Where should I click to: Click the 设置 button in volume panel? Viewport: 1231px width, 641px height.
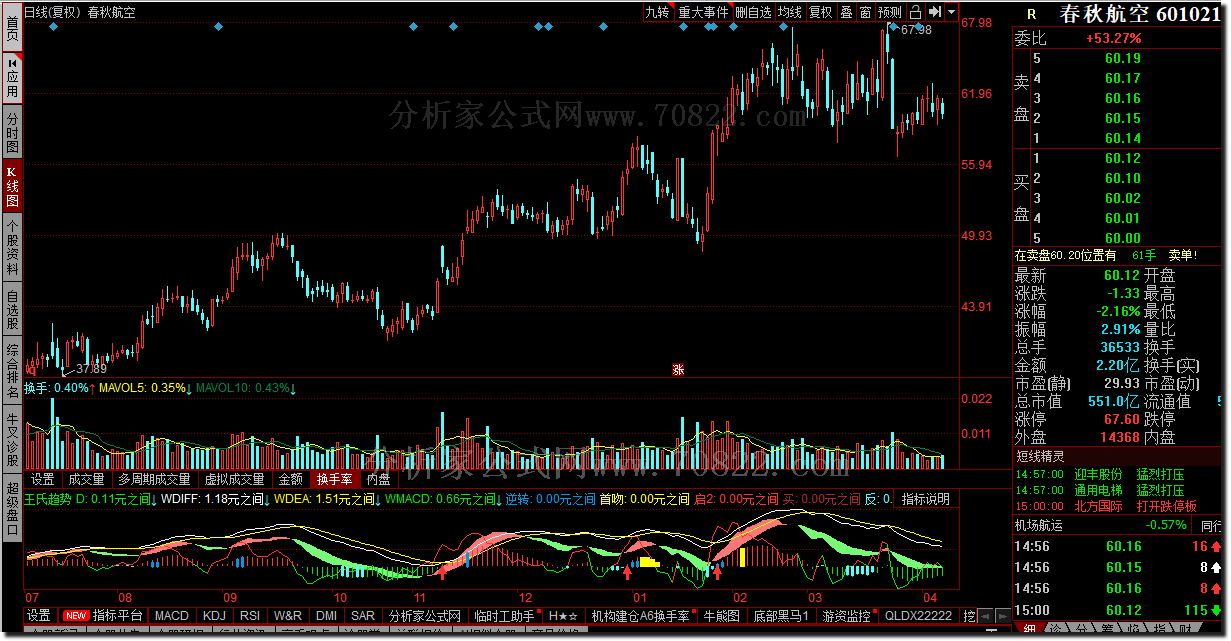coord(42,480)
